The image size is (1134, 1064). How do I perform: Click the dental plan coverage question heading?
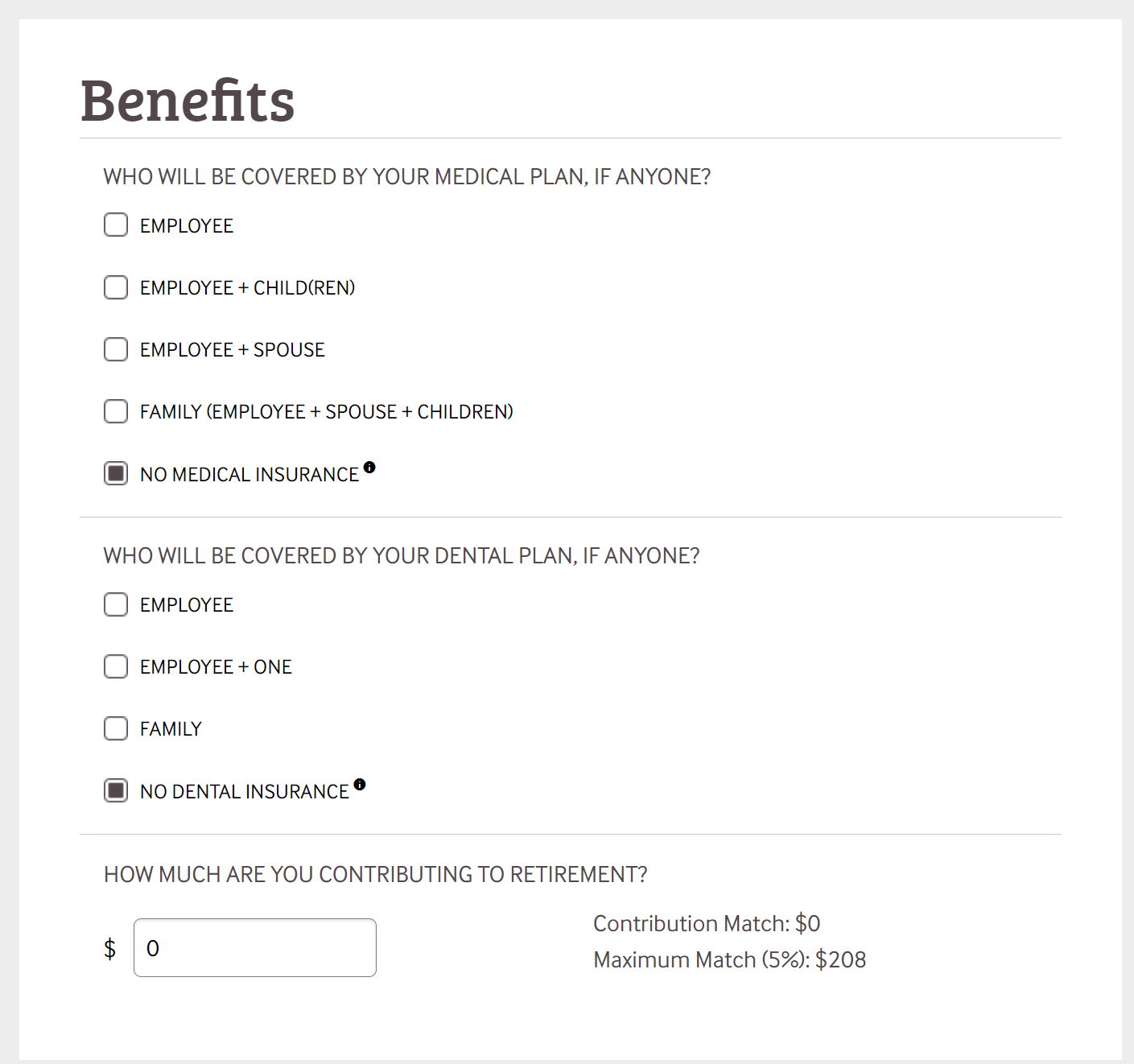(x=402, y=556)
